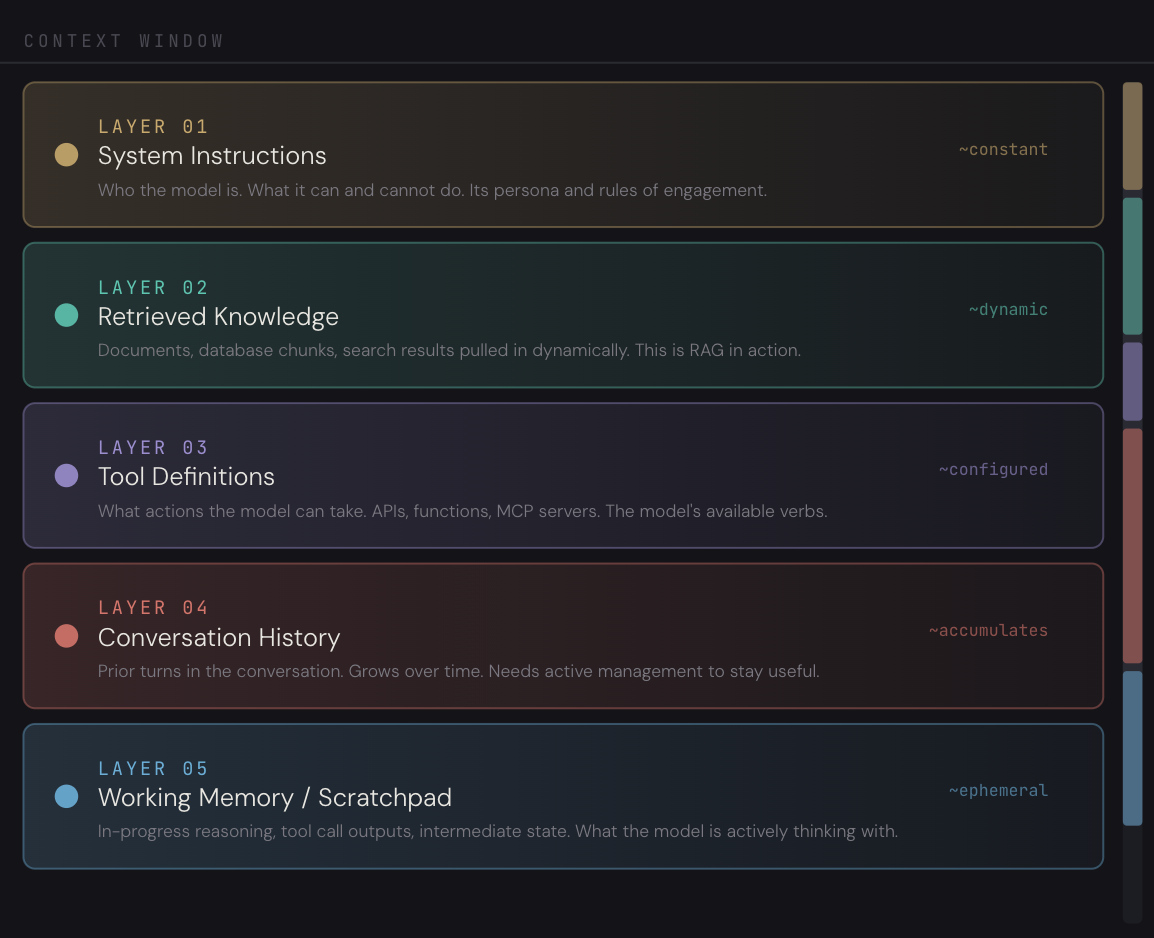Click the purple segment in the side bar

click(1132, 382)
